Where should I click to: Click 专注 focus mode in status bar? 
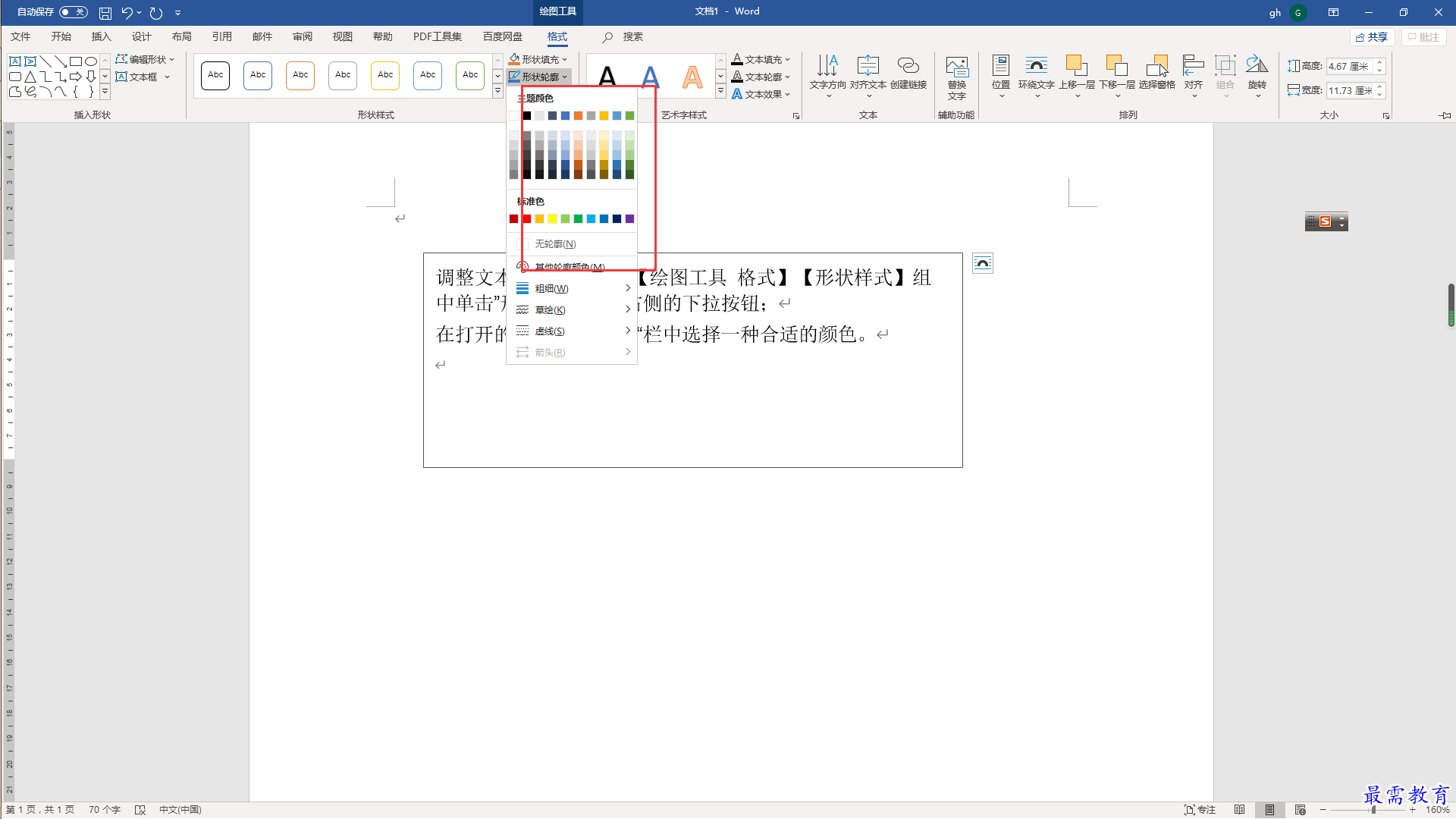click(1200, 810)
